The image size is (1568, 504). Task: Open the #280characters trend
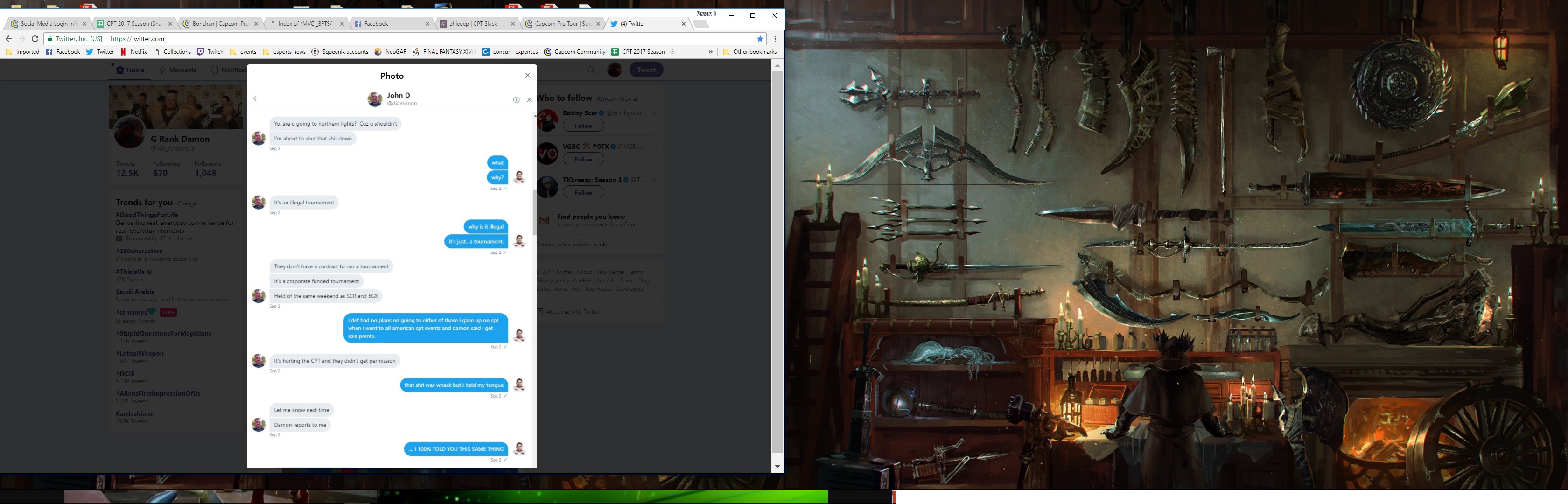(139, 252)
